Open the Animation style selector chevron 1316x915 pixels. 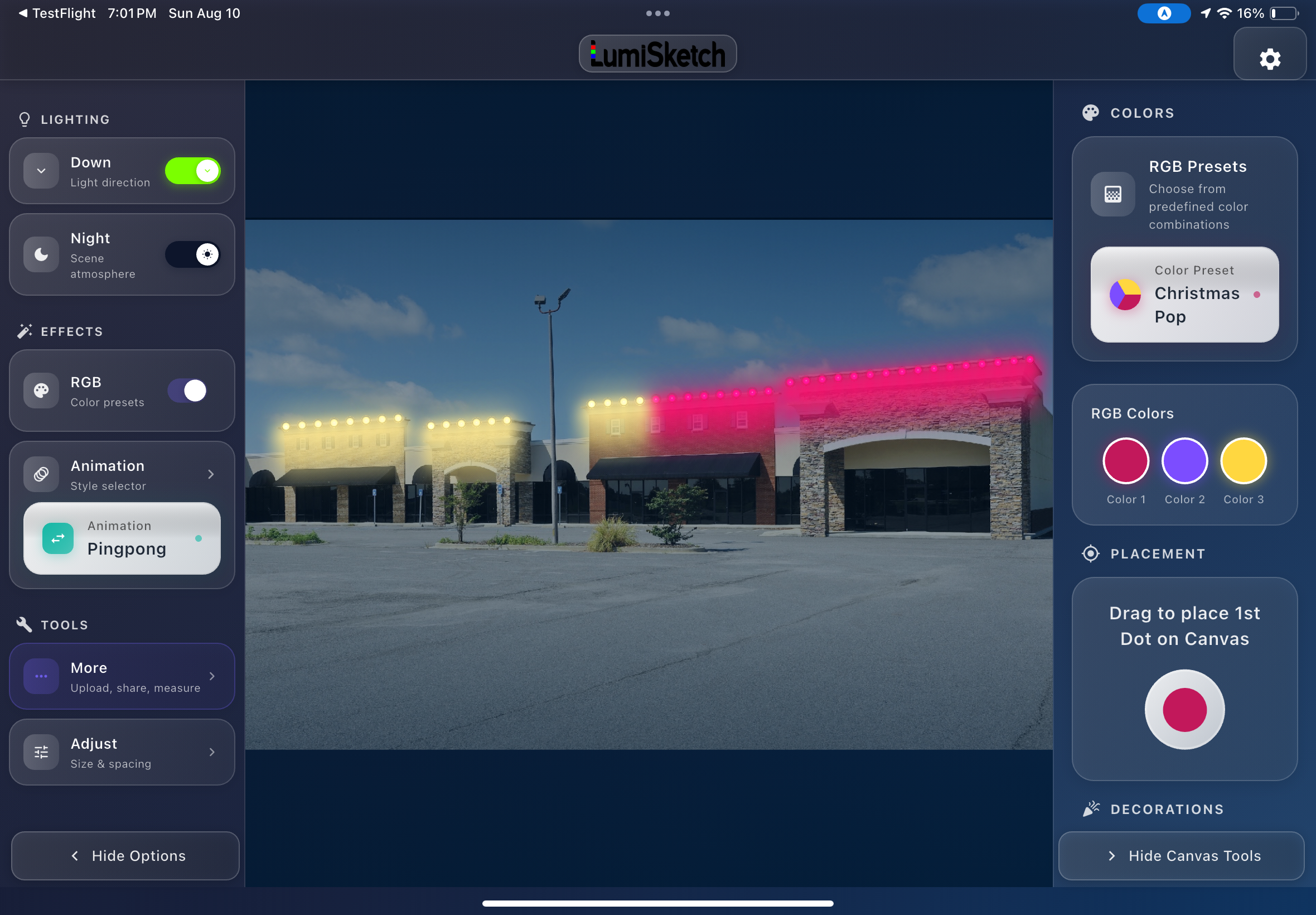pos(211,474)
